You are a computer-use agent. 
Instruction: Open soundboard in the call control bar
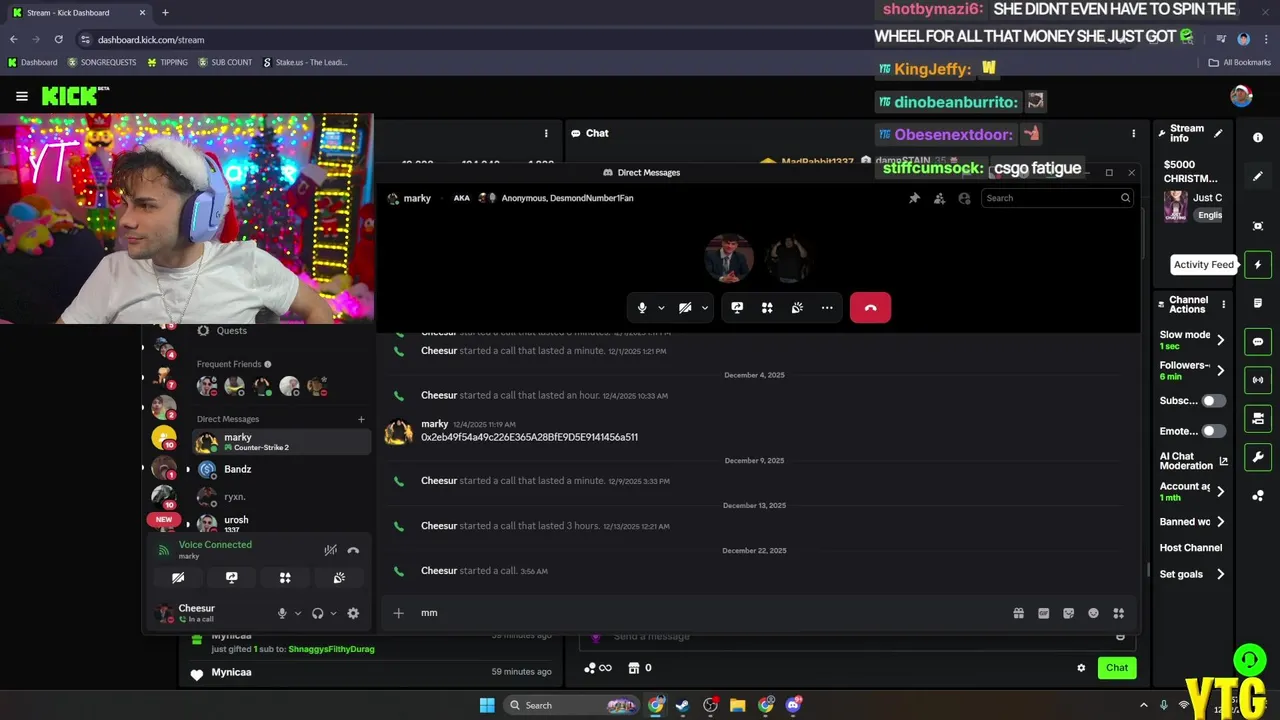[797, 308]
